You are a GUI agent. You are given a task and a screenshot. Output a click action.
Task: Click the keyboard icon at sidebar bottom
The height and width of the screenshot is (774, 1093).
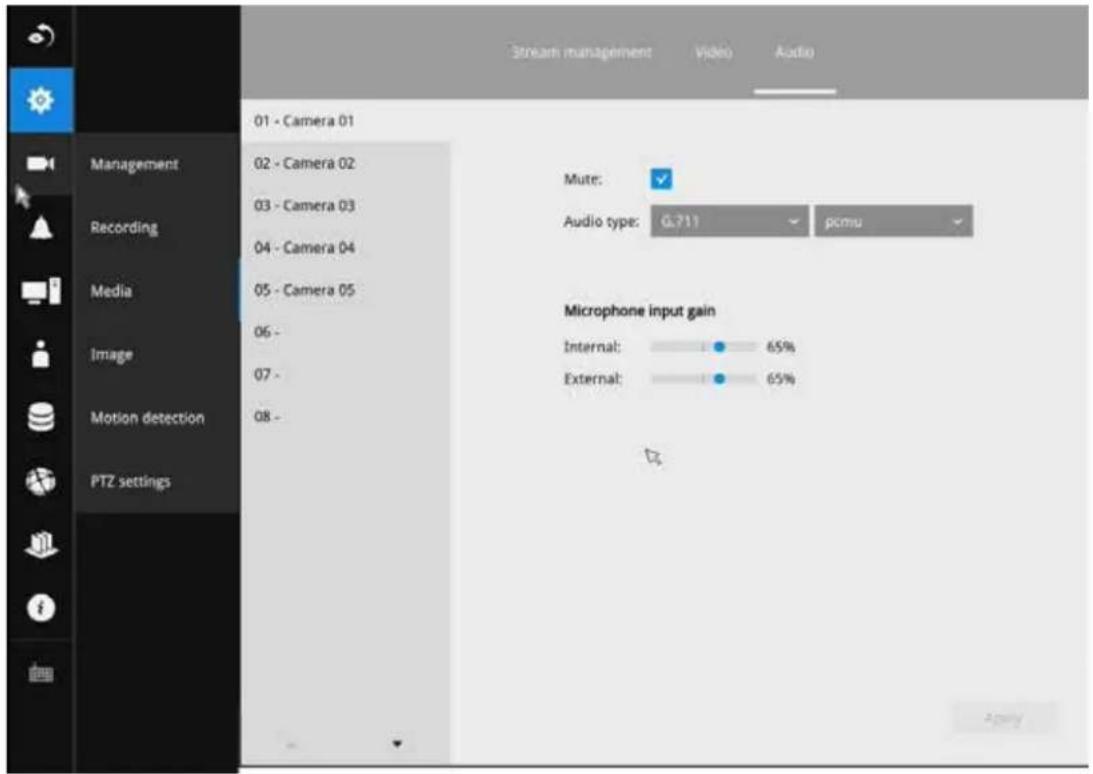coord(40,673)
